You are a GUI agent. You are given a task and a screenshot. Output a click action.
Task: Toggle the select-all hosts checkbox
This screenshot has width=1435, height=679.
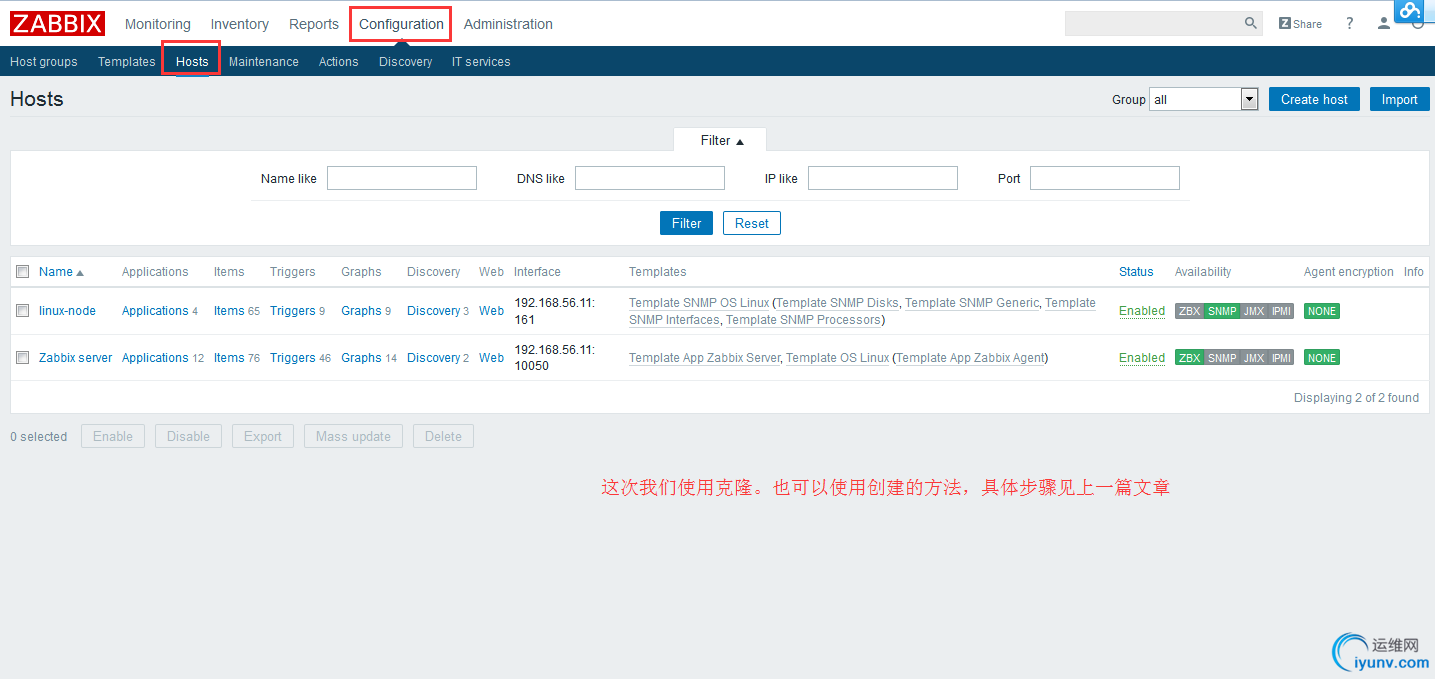[23, 272]
